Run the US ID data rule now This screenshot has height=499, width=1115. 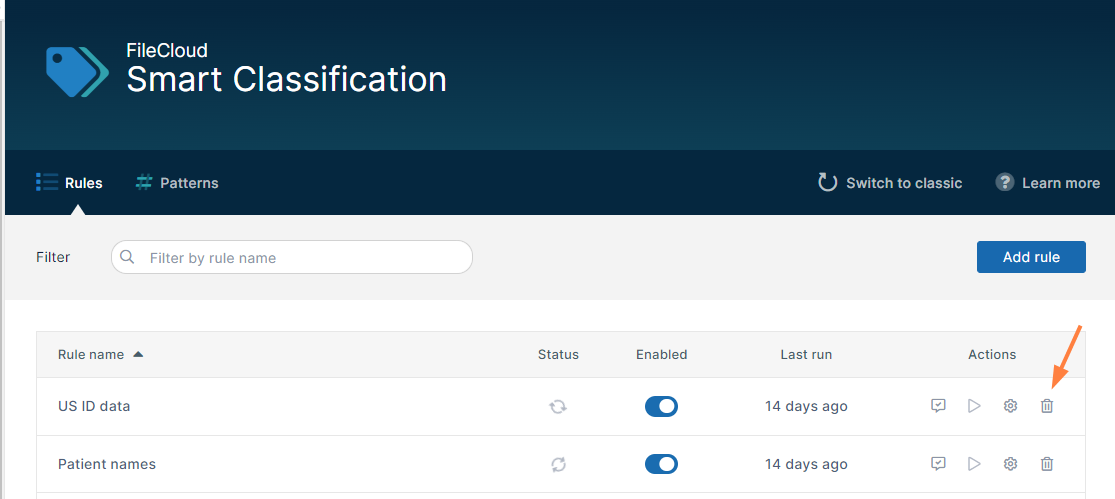pos(974,406)
